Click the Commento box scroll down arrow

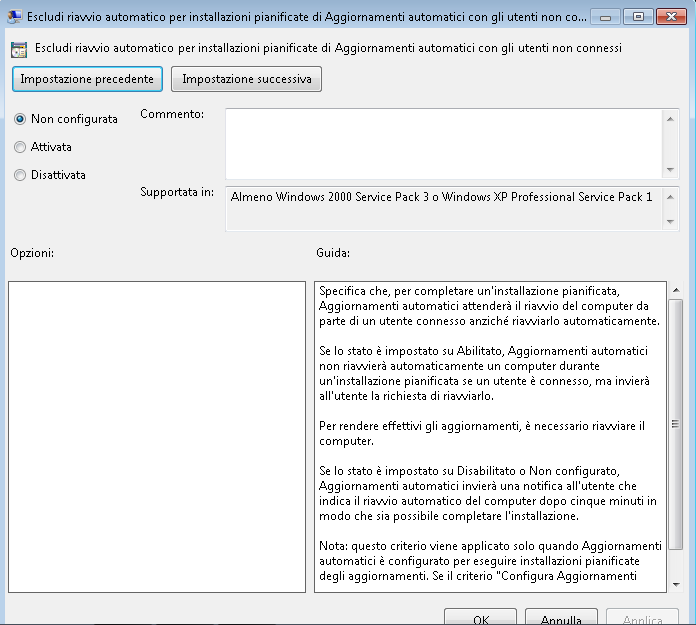[670, 170]
